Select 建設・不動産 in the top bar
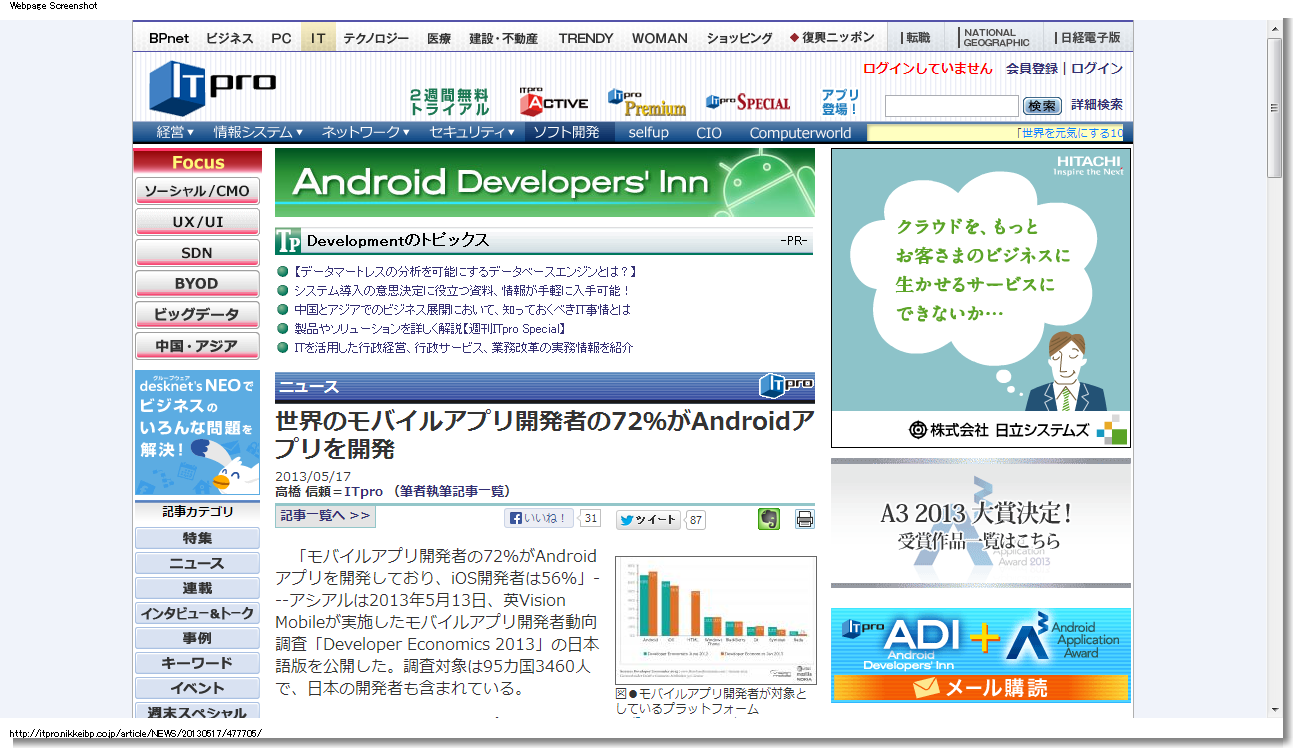 (504, 38)
